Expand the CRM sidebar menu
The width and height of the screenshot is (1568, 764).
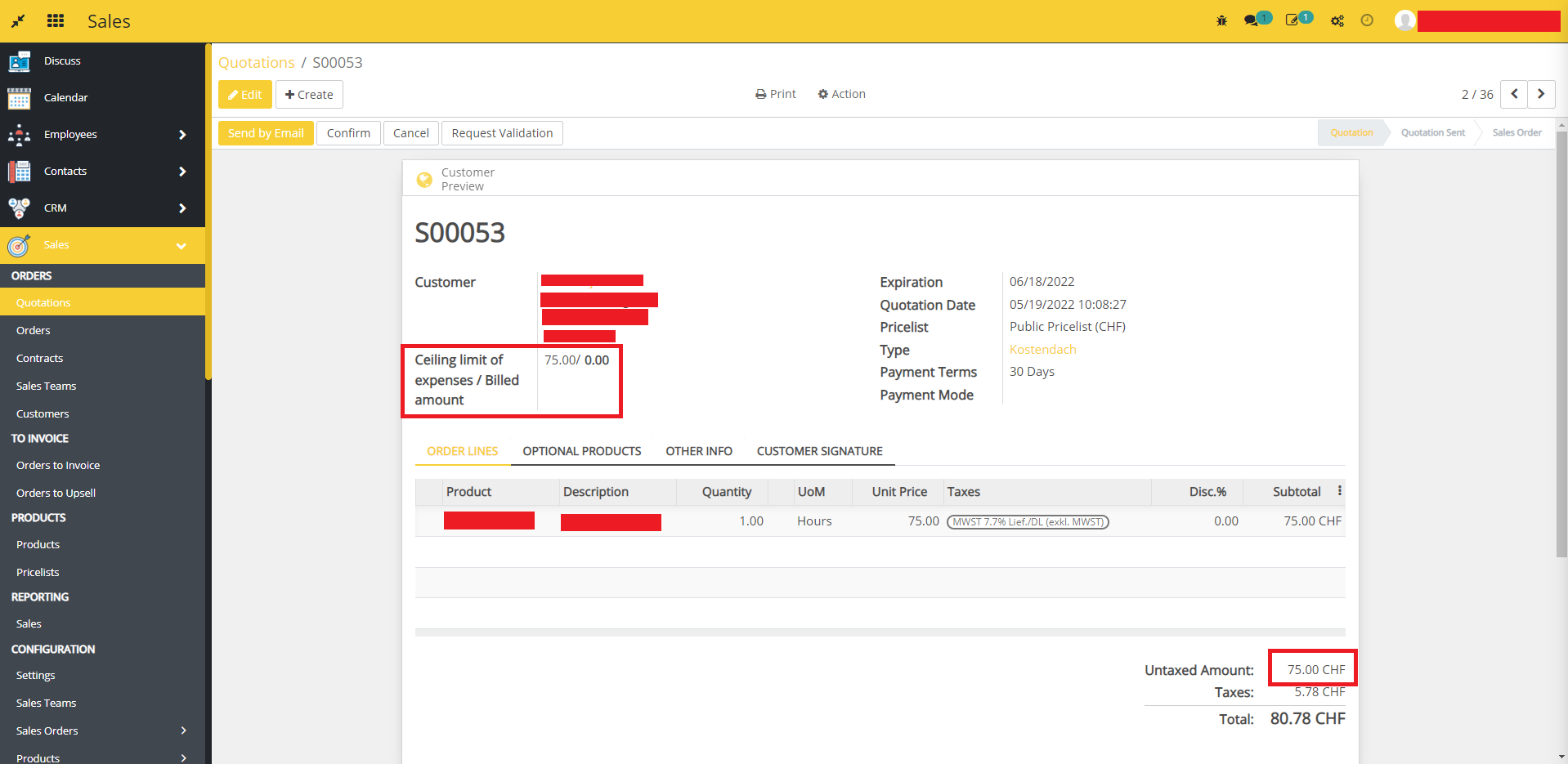pos(182,208)
